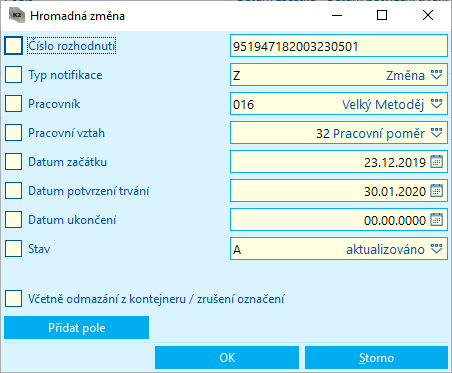Click the Změna value text
The image size is (452, 373).
(x=405, y=75)
